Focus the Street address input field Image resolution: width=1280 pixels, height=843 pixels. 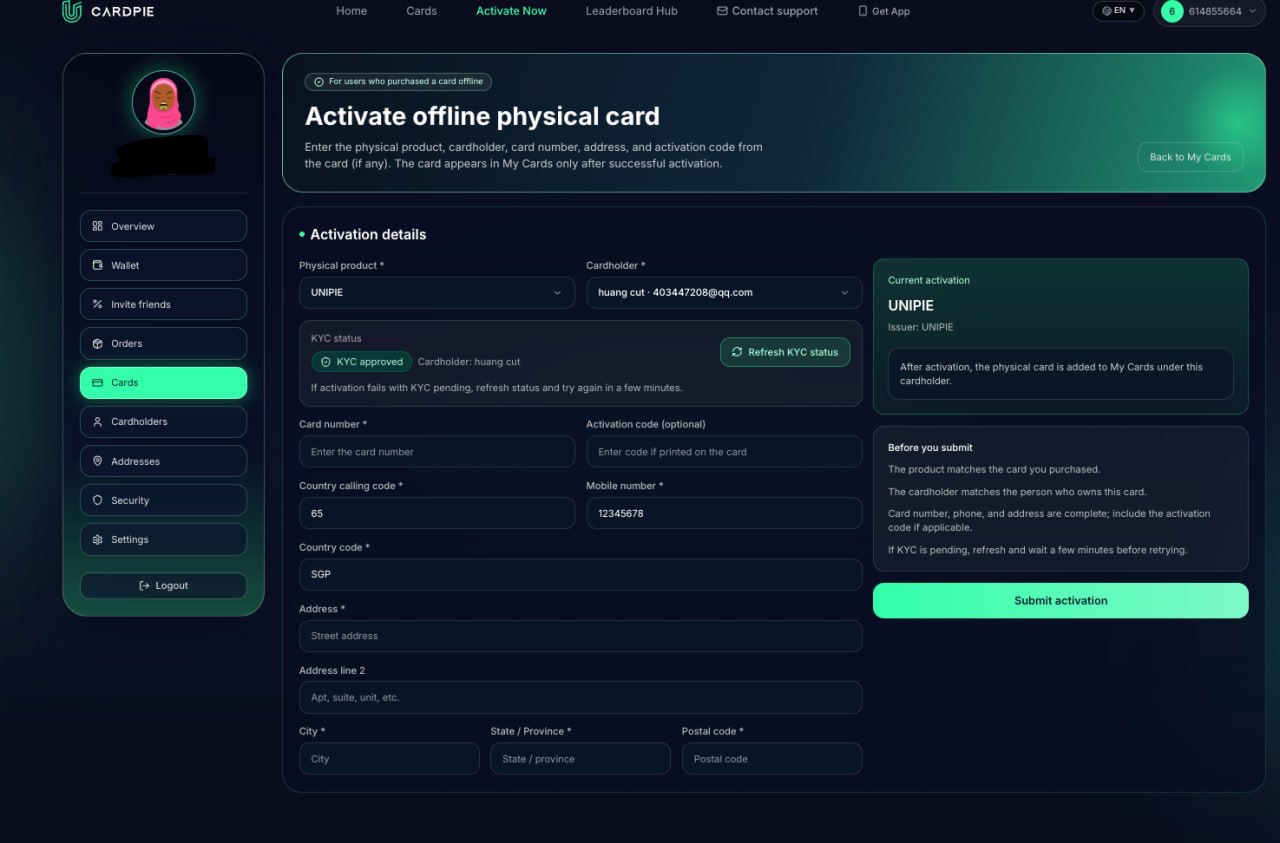(580, 636)
